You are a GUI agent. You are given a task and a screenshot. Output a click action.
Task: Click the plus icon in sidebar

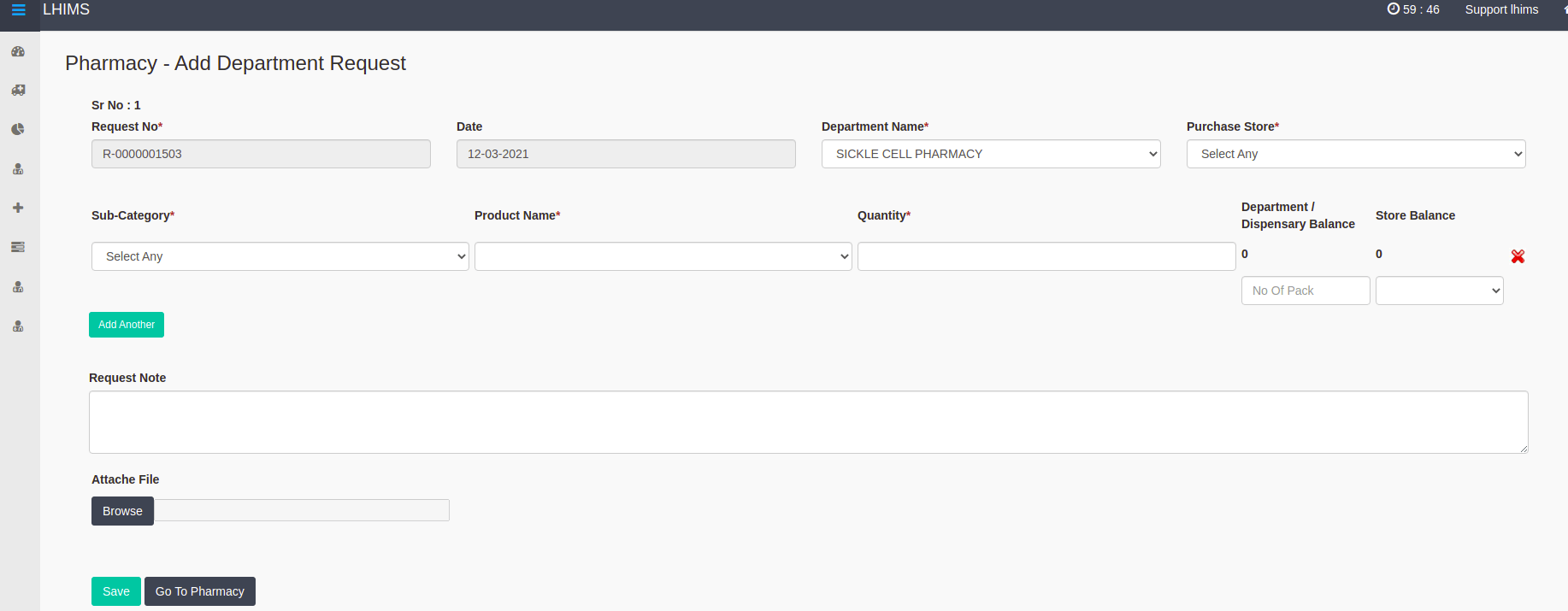pyautogui.click(x=18, y=208)
